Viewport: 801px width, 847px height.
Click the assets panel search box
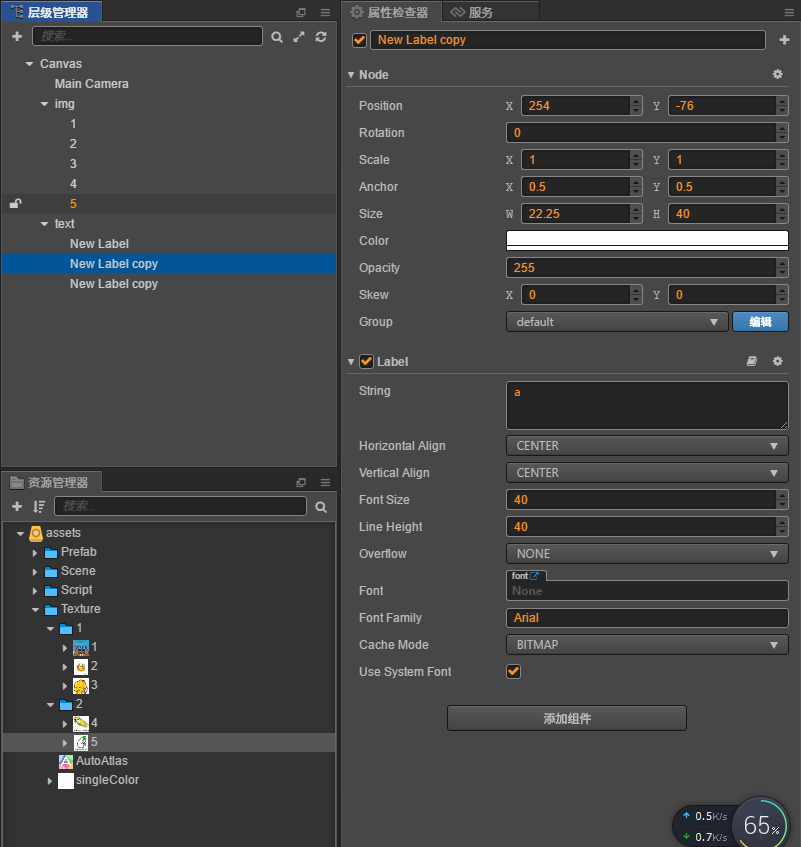pyautogui.click(x=180, y=506)
